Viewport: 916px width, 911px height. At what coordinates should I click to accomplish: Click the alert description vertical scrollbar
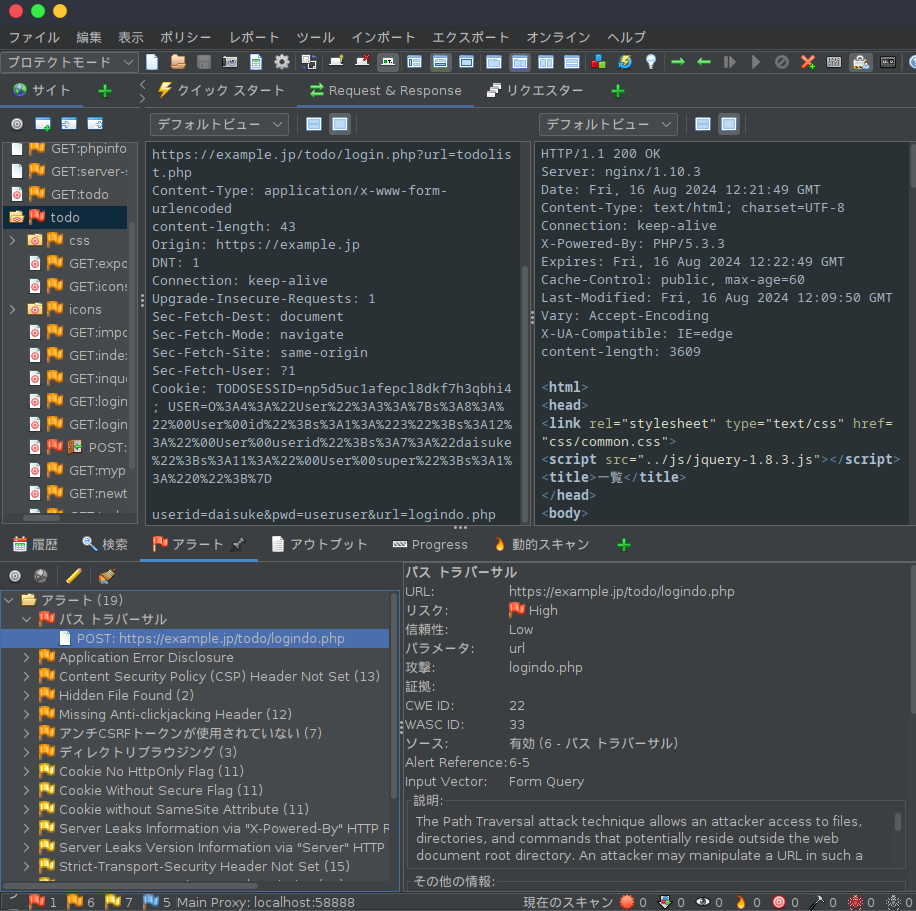pyautogui.click(x=898, y=822)
